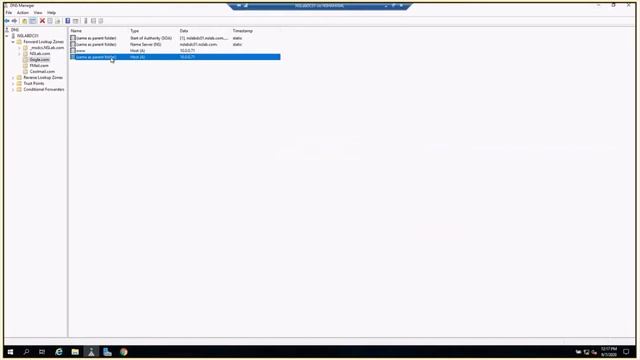The image size is (640, 360).
Task: Sort records by Data column header
Action: point(184,31)
